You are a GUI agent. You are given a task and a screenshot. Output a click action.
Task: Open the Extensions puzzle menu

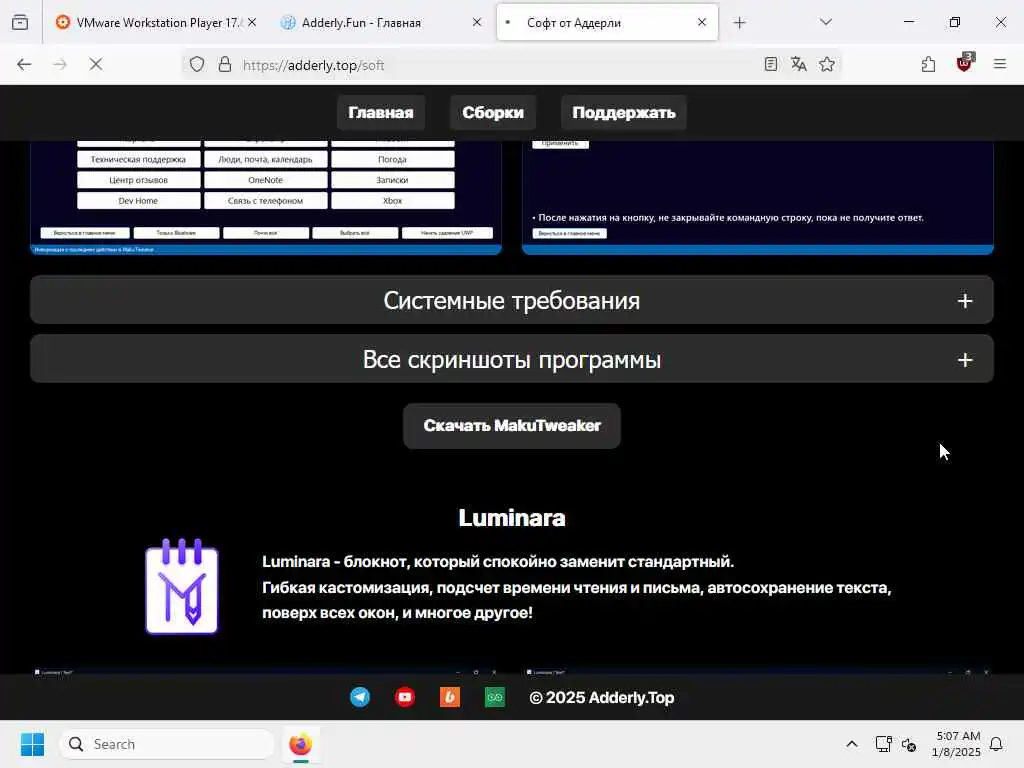(928, 65)
